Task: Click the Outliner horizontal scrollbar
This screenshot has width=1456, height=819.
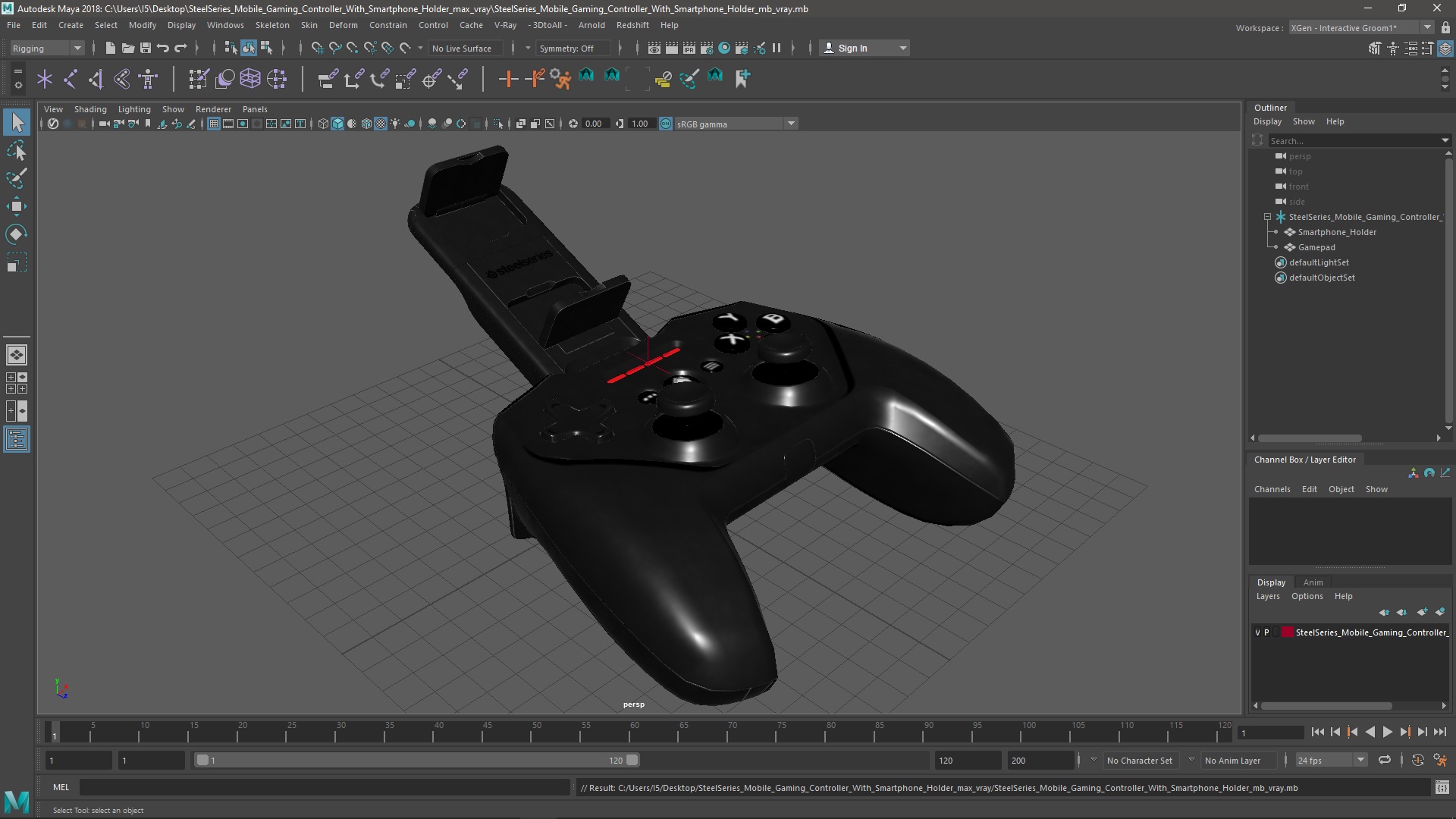Action: click(x=1310, y=438)
